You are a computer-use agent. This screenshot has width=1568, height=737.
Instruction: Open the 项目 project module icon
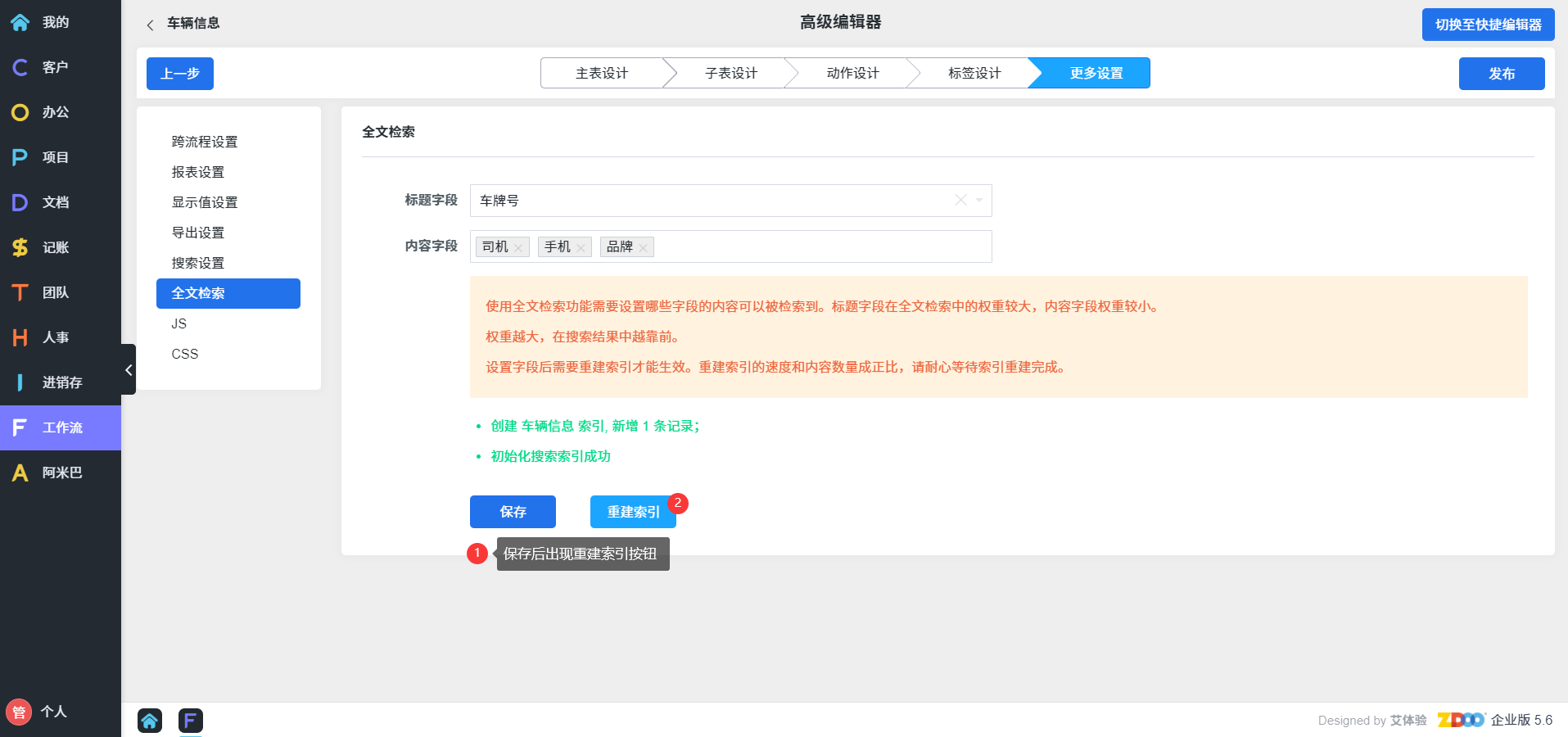[x=20, y=157]
